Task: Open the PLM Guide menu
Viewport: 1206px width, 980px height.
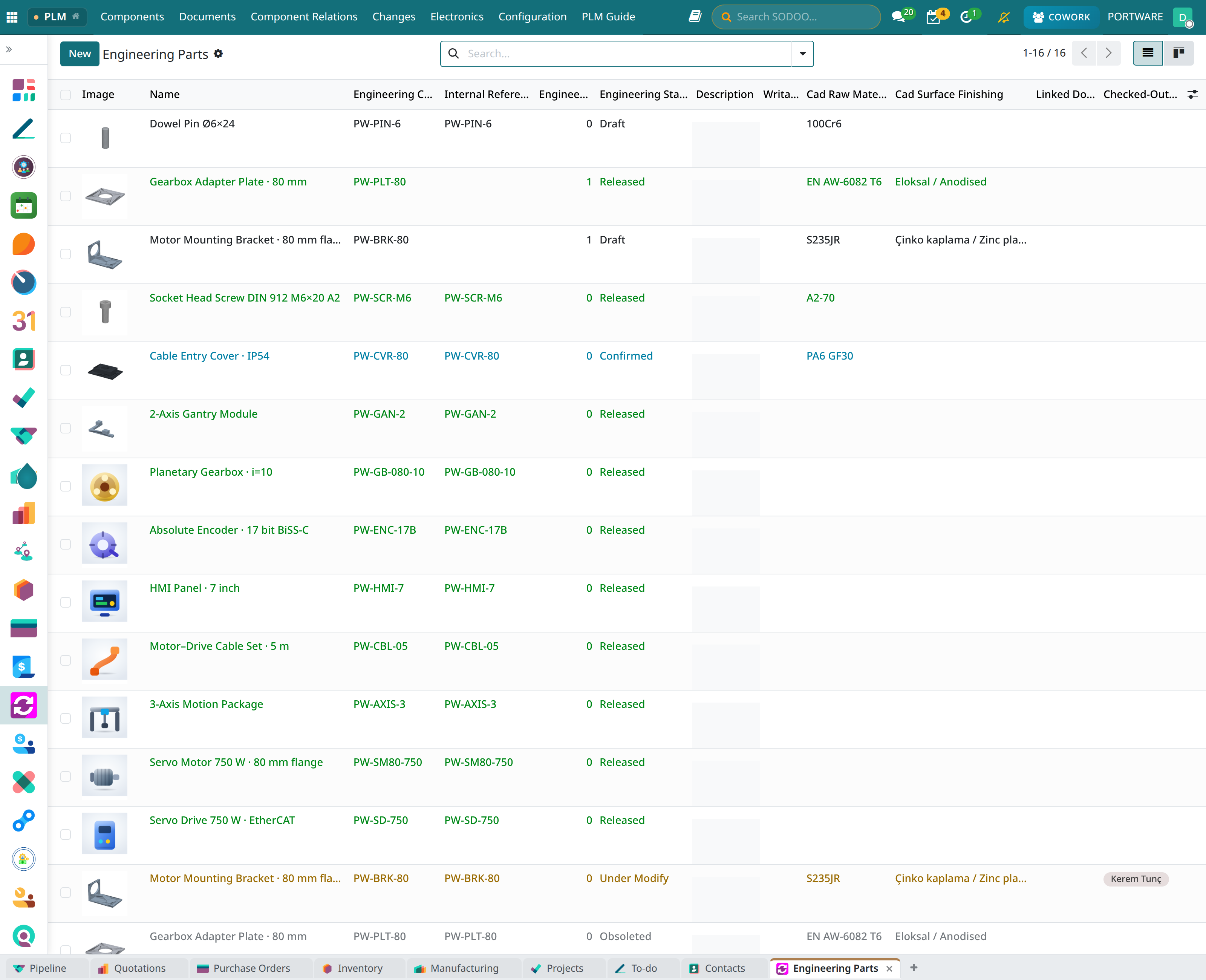Action: (x=608, y=17)
